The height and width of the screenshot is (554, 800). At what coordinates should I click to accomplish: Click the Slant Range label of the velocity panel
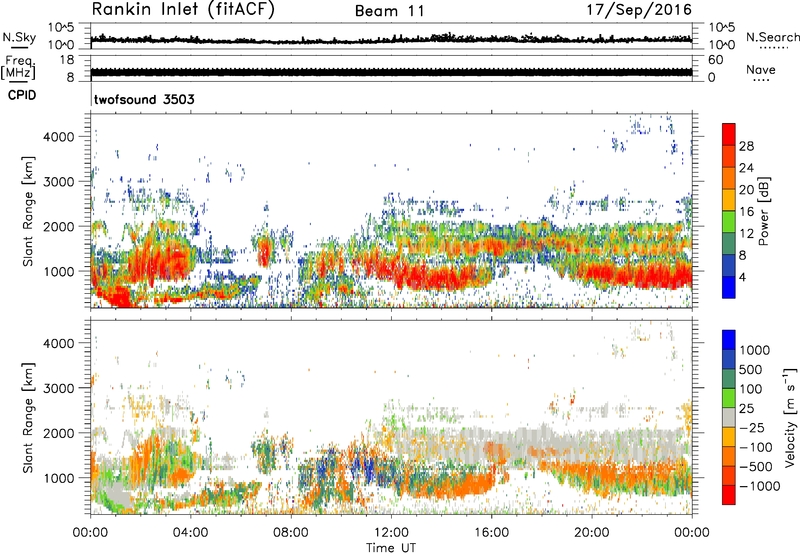coord(28,417)
